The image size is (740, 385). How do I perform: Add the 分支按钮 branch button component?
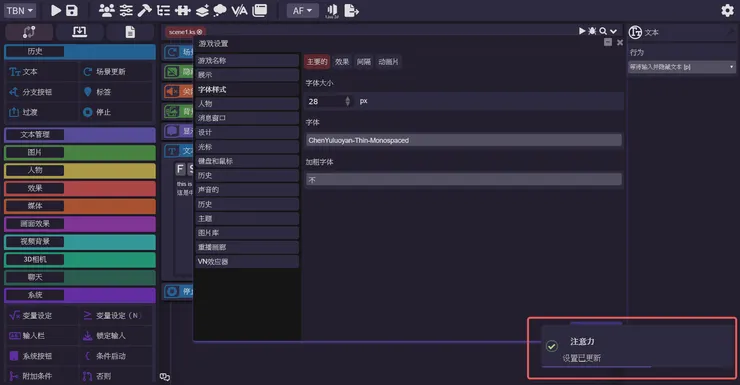[42, 92]
